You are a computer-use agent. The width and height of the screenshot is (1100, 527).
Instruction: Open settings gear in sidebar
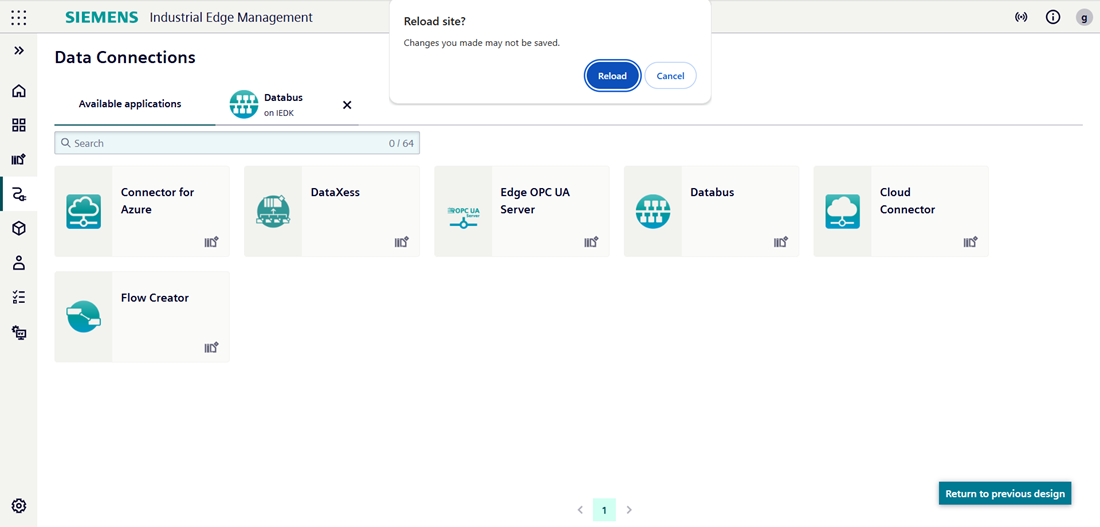[x=19, y=506]
